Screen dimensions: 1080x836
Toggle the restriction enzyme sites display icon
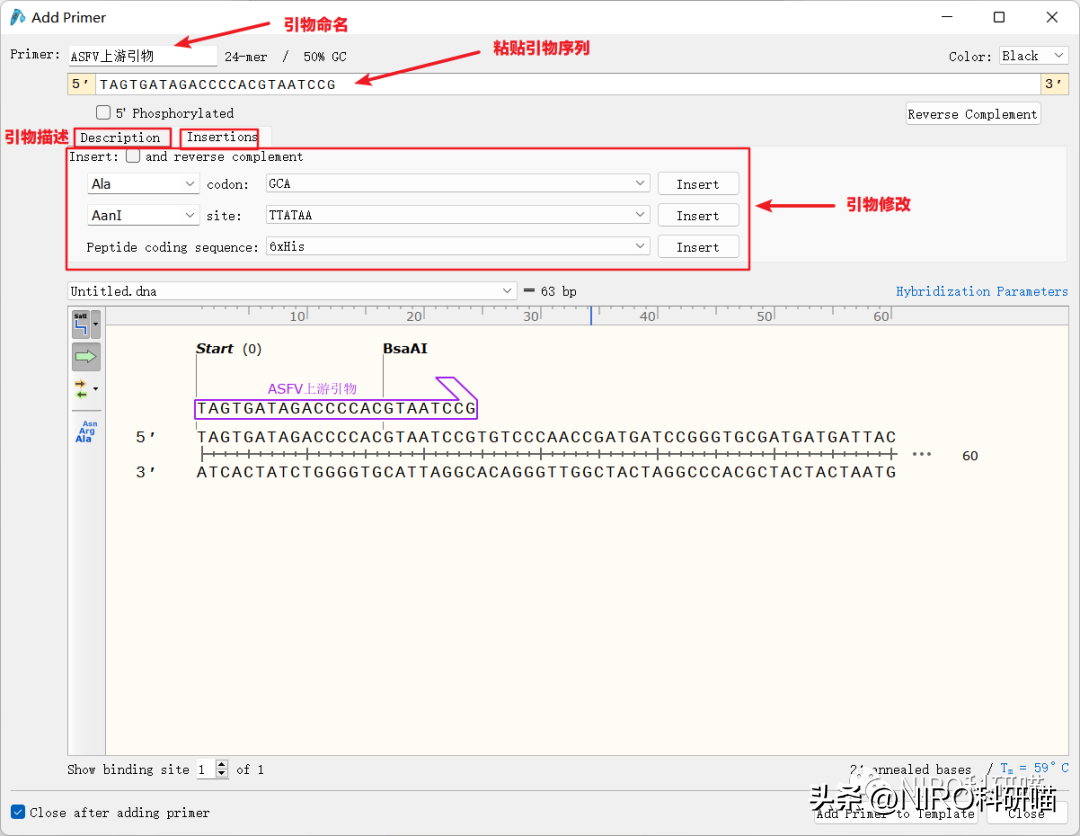[81, 323]
